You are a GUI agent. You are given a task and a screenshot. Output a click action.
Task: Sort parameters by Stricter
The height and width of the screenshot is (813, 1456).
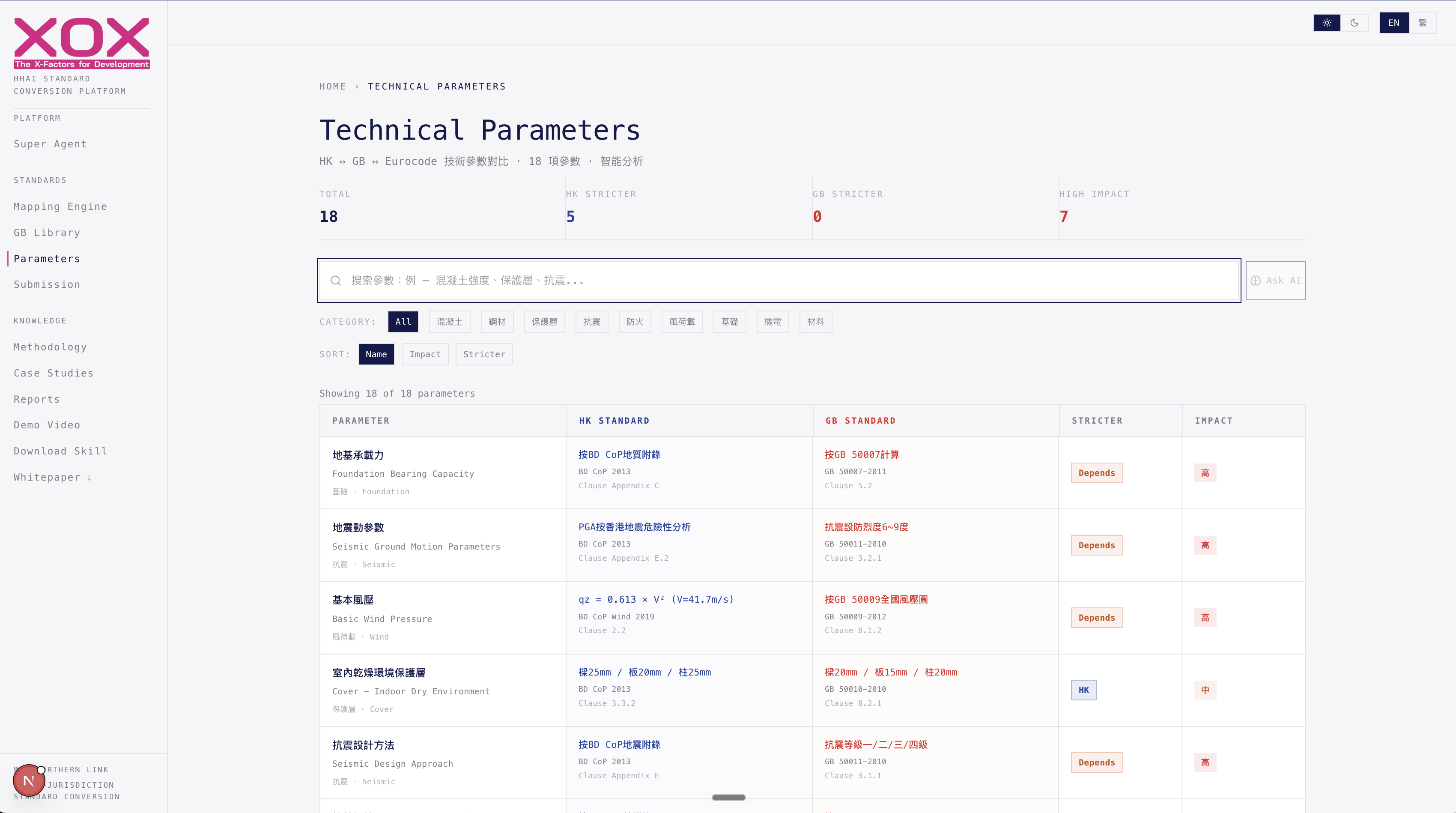[x=484, y=354]
